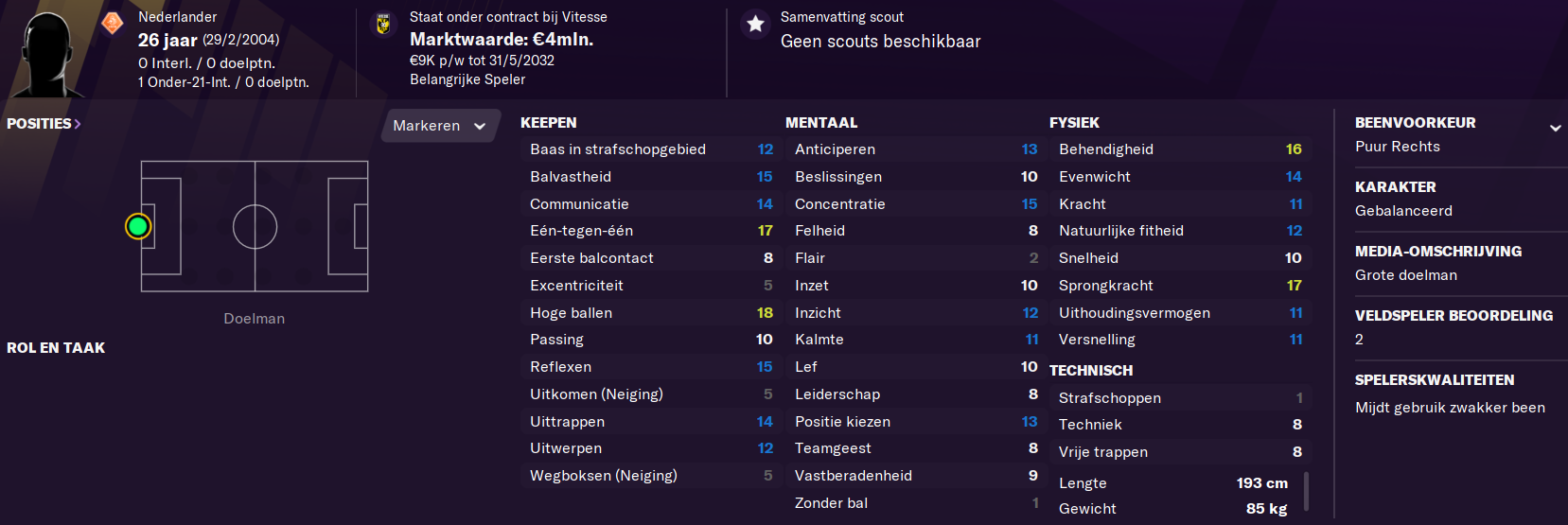Click the scout summary star icon

[x=755, y=25]
